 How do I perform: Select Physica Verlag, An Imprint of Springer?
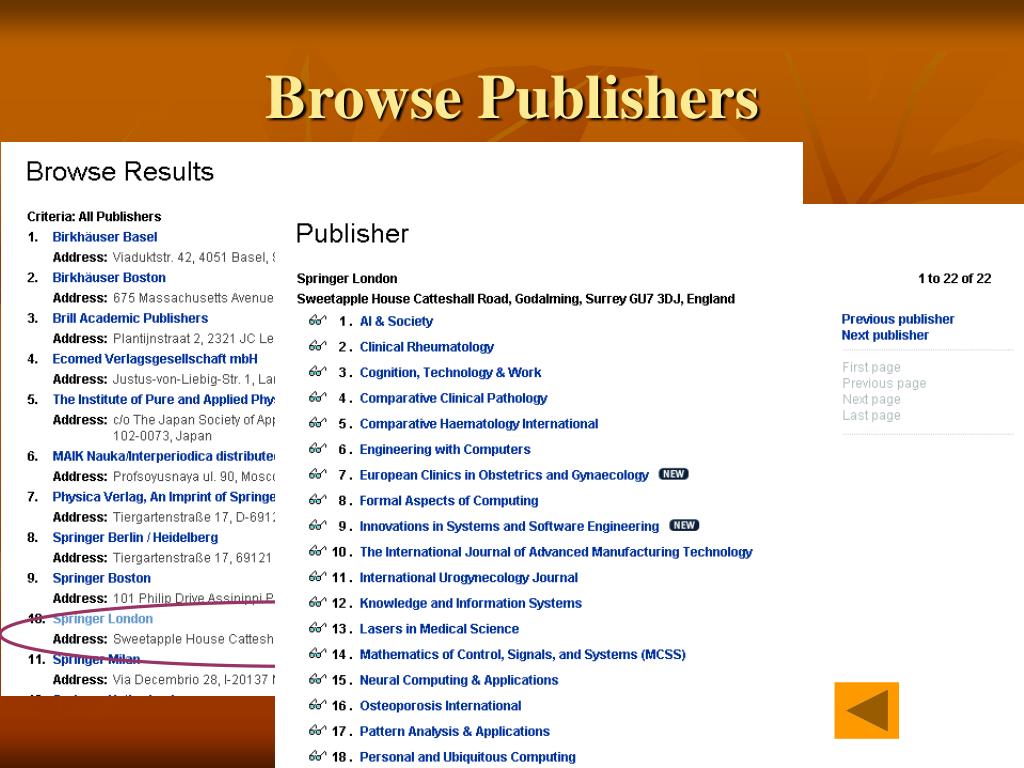tap(163, 497)
